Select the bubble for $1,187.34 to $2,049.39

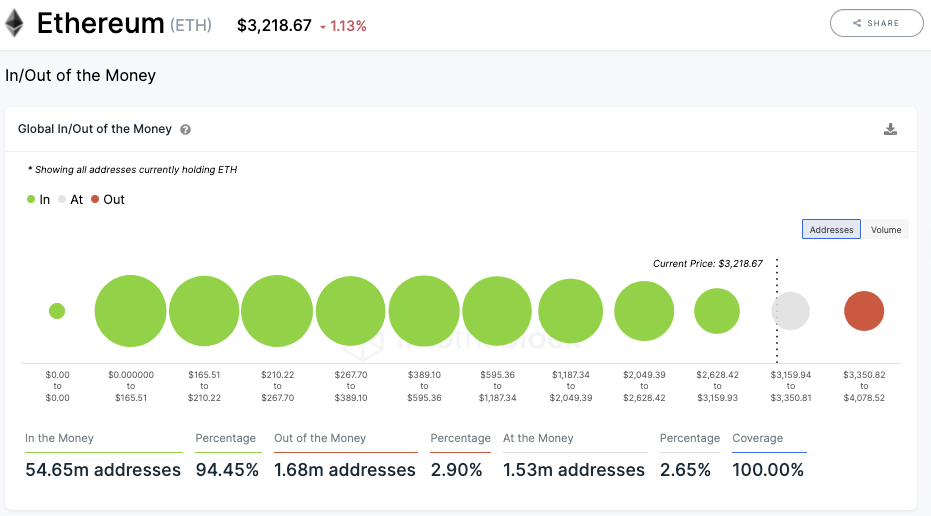(x=571, y=311)
